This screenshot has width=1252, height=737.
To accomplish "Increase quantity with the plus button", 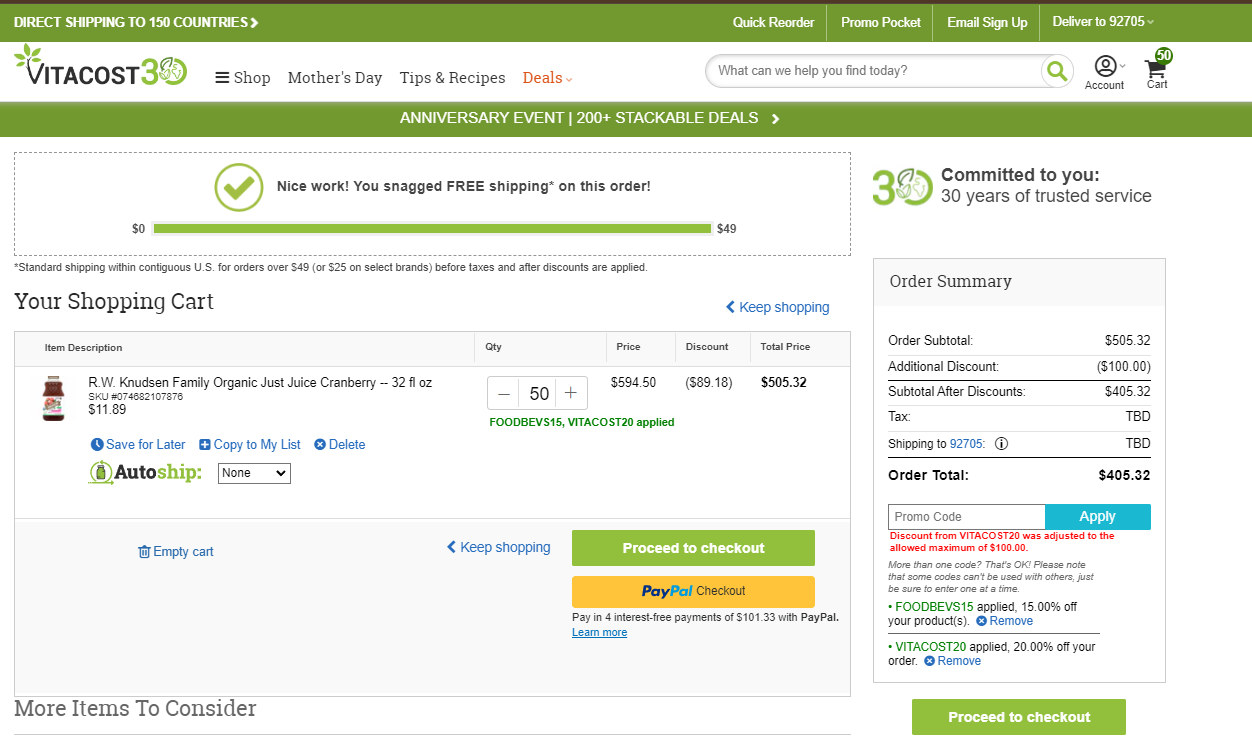I will tap(571, 393).
